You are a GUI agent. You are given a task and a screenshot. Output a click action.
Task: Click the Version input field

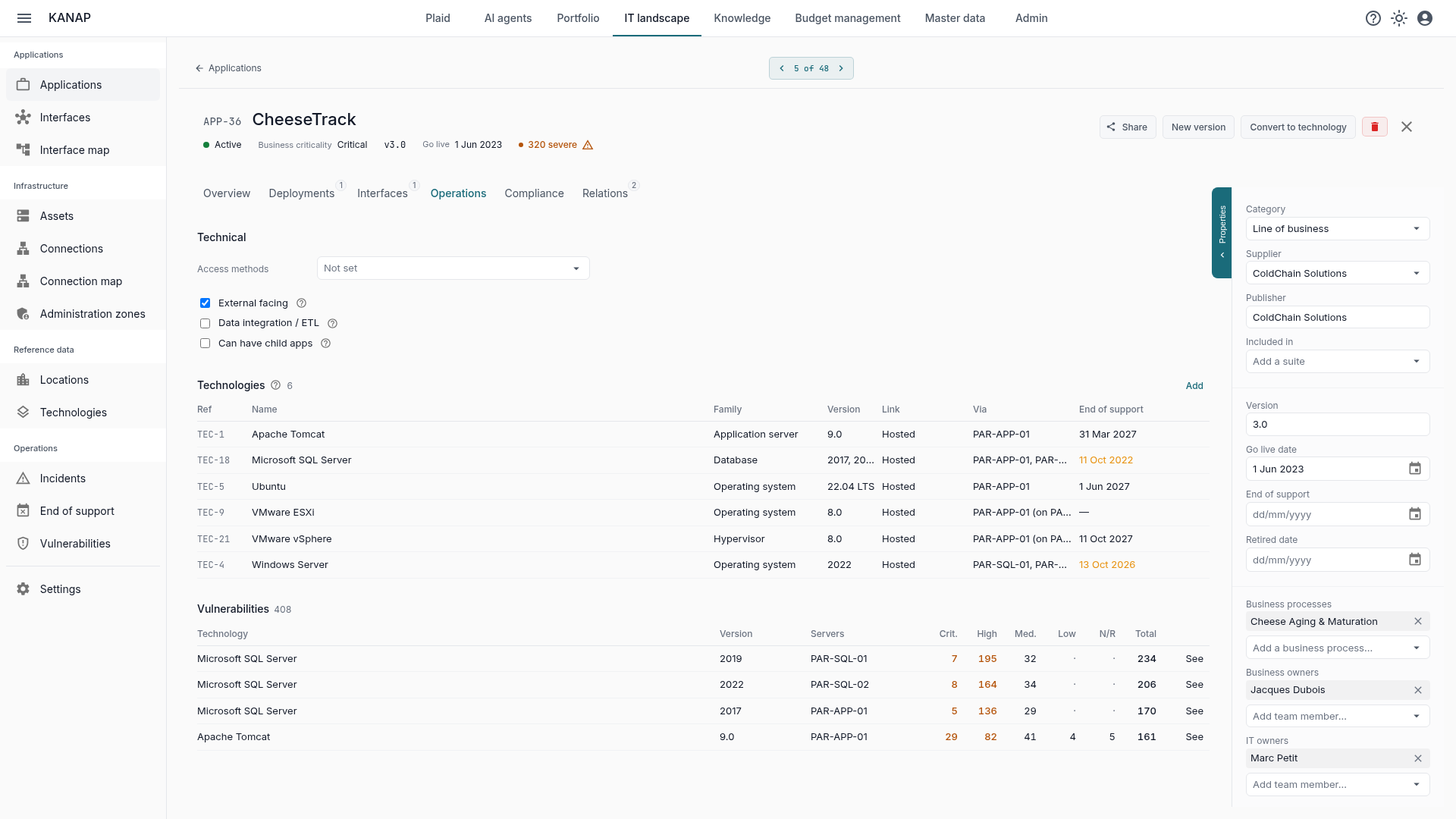[1338, 425]
